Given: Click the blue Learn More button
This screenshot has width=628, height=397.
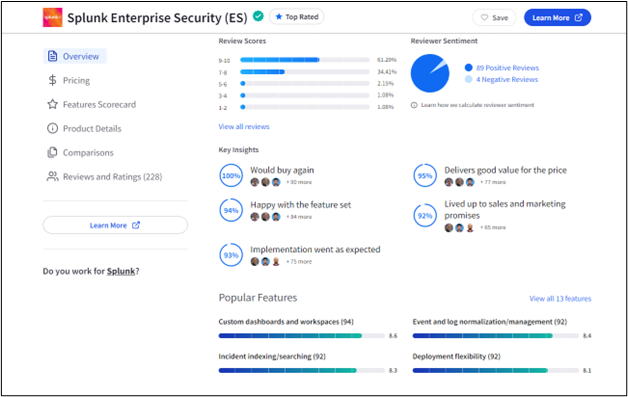Looking at the screenshot, I should point(557,18).
